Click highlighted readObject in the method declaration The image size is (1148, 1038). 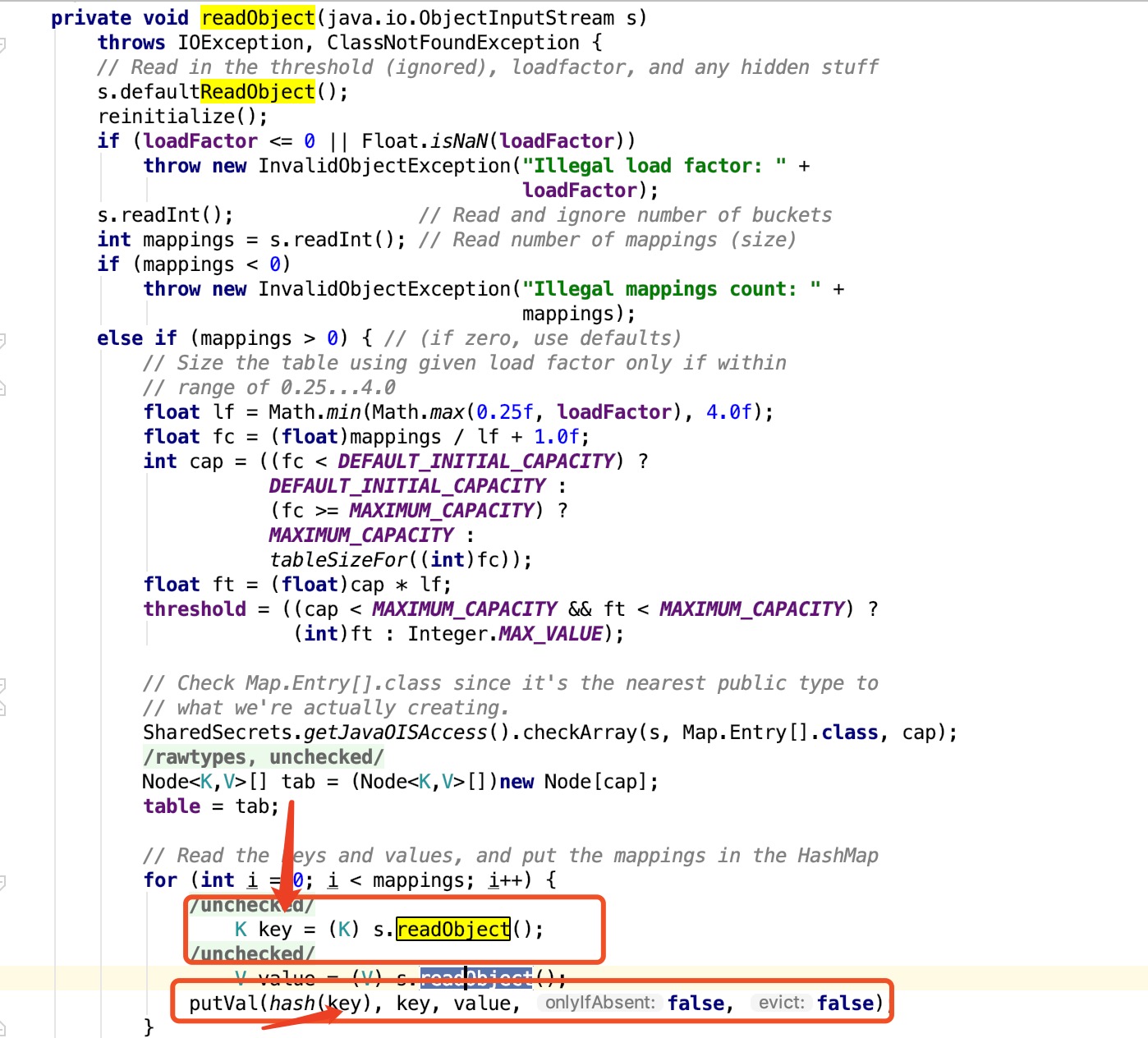(258, 18)
